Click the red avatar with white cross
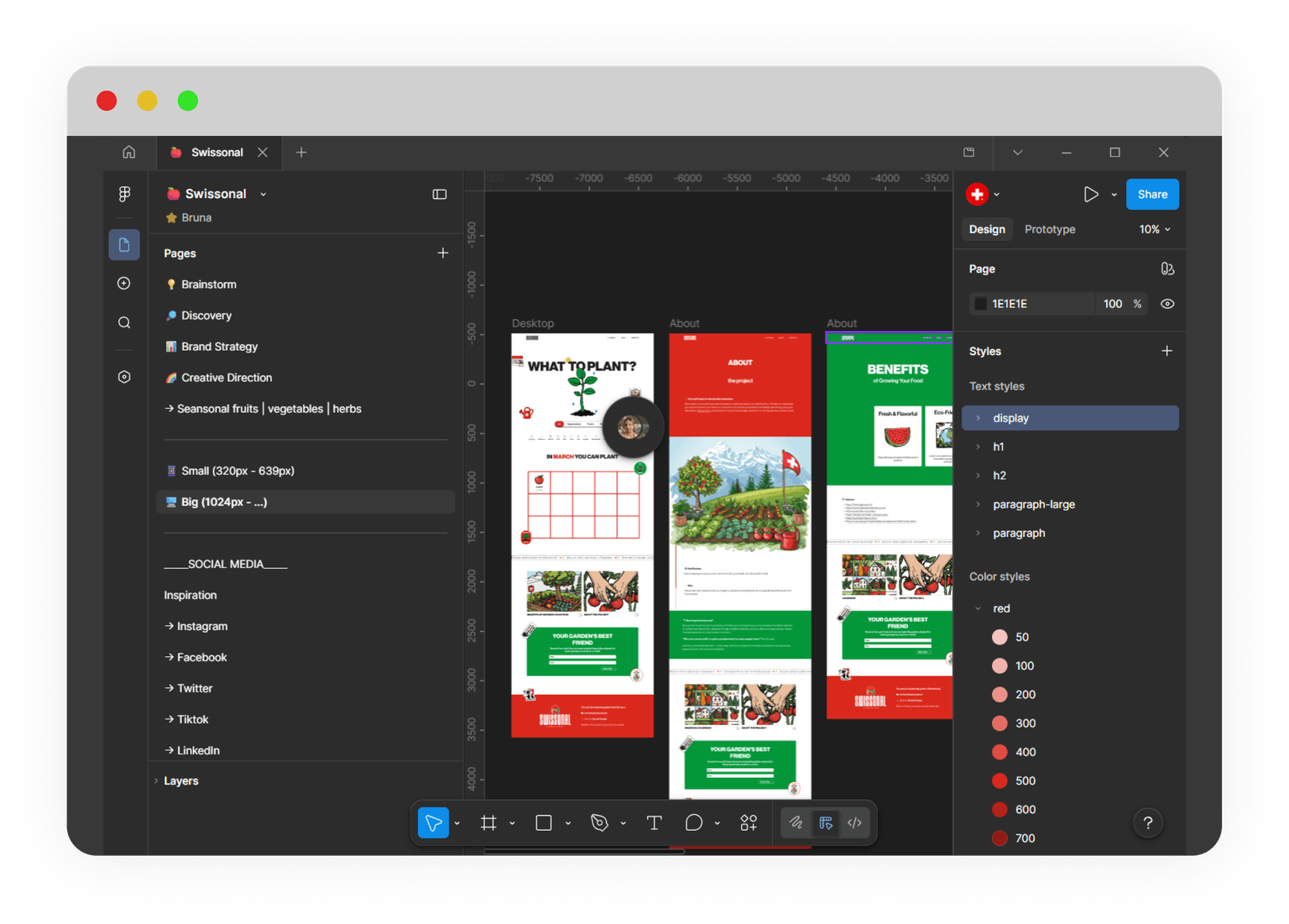Screen dimensions: 1289x924 point(977,194)
